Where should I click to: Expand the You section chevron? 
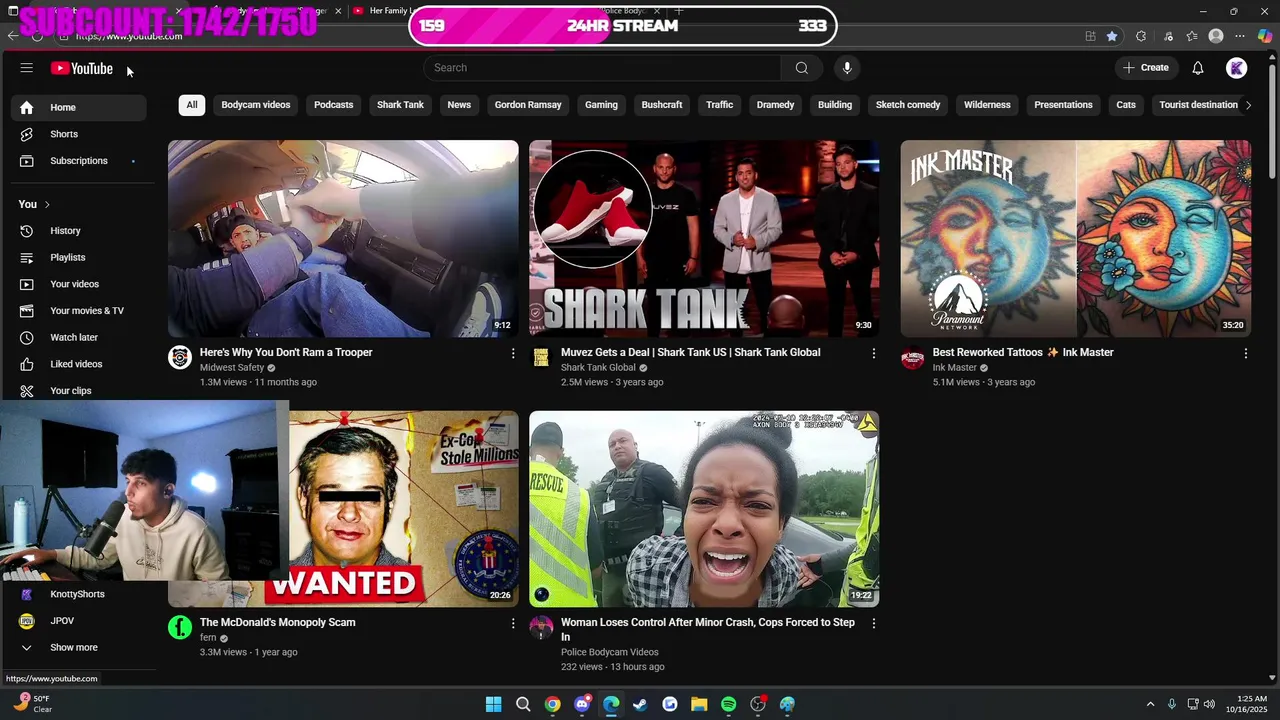(47, 204)
